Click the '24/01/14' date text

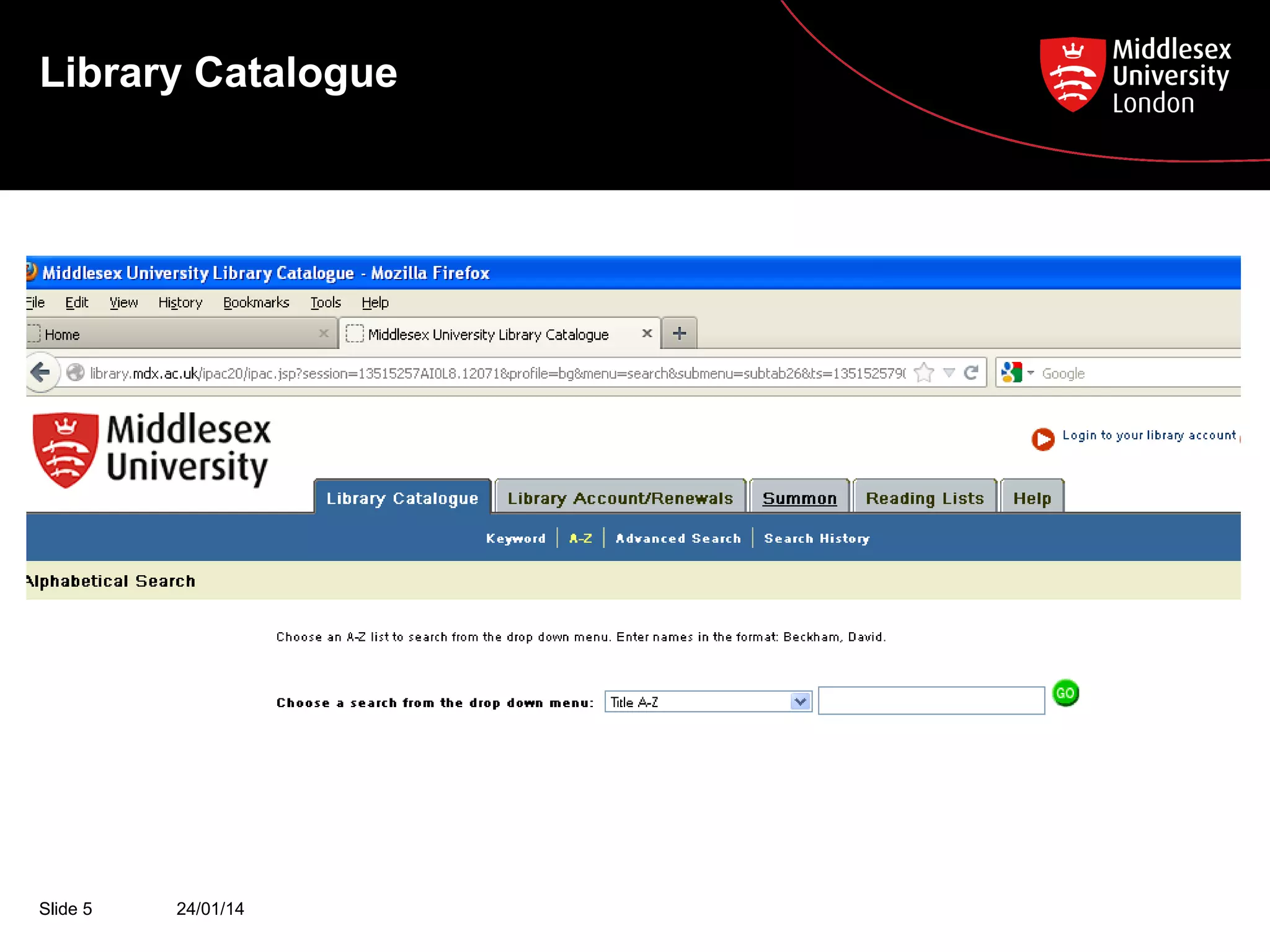(x=210, y=909)
